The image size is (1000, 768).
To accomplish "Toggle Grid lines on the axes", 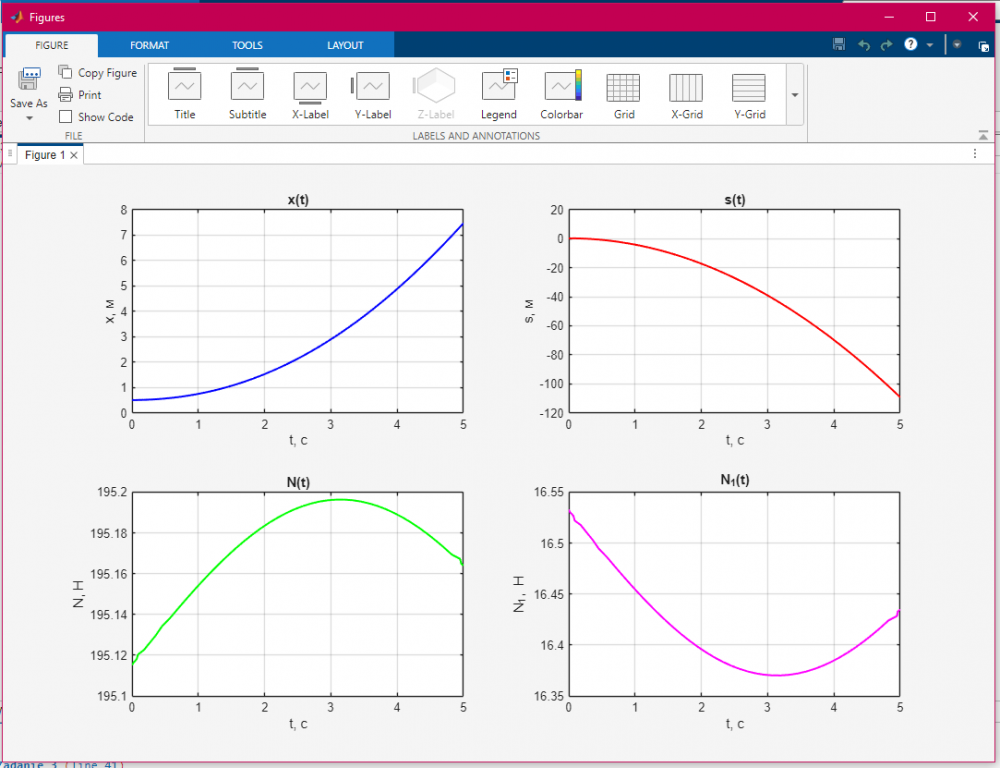I will click(x=624, y=94).
